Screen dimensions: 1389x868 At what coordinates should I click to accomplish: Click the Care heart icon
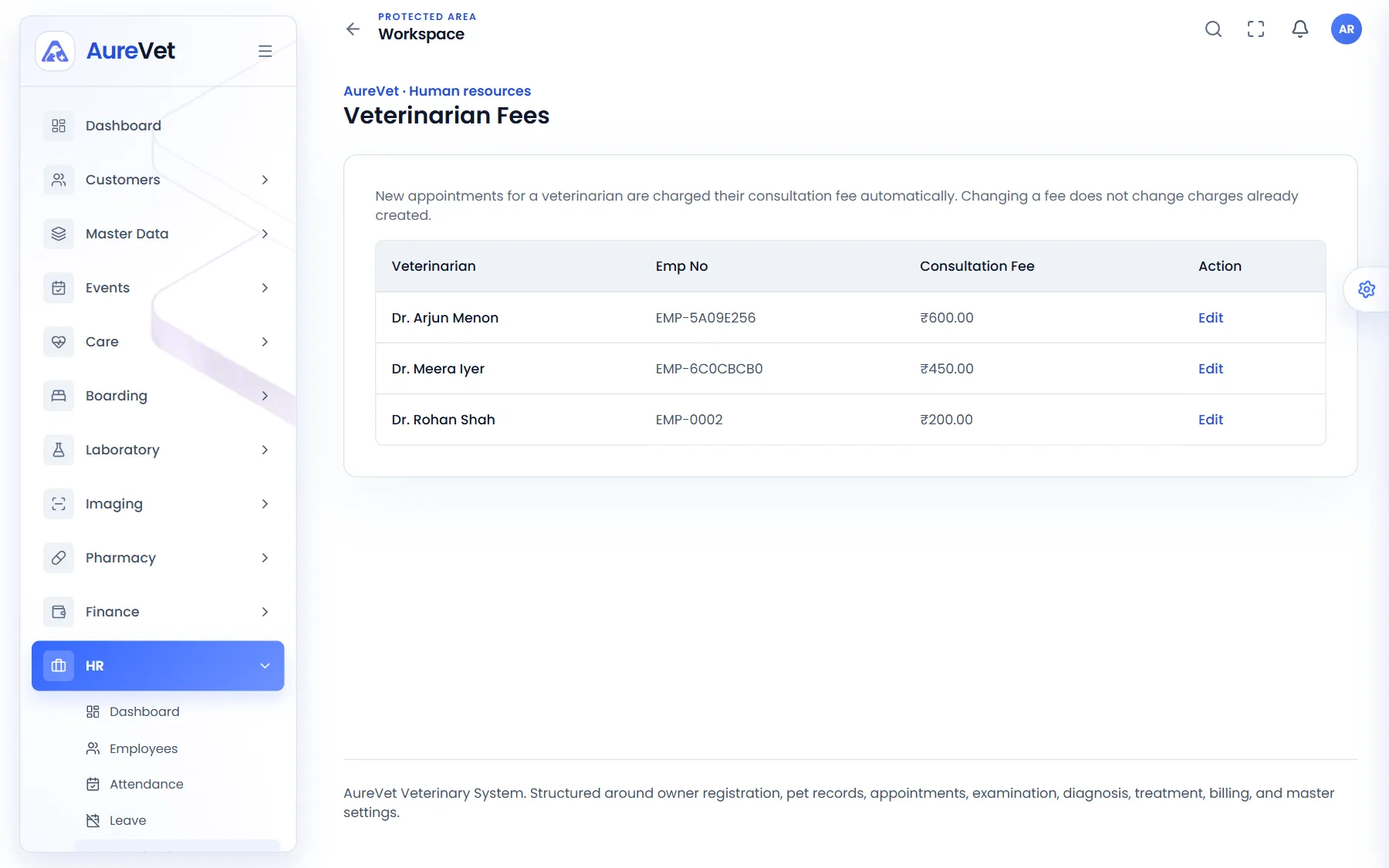tap(59, 342)
